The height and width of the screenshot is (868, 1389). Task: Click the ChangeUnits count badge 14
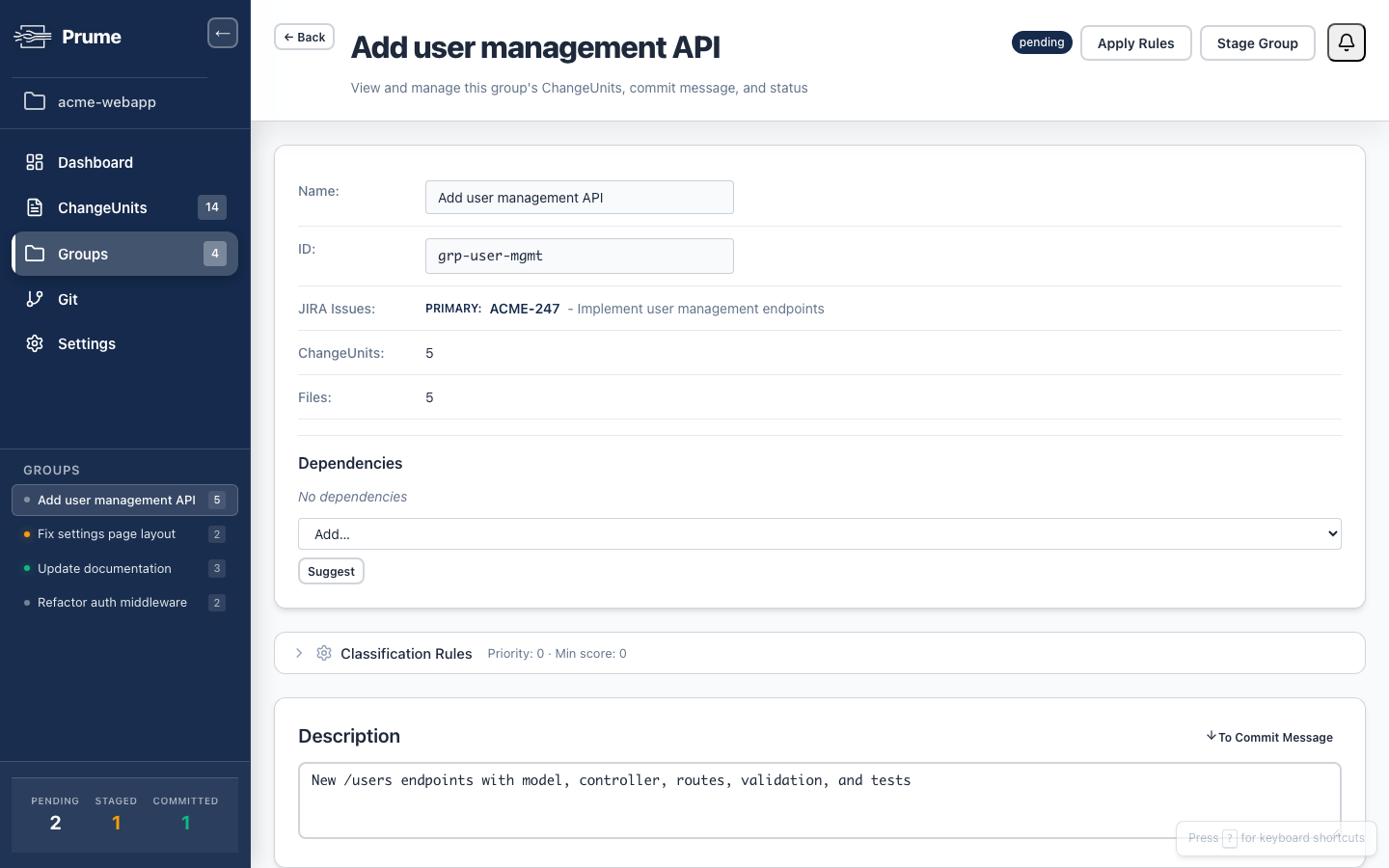[x=212, y=207]
